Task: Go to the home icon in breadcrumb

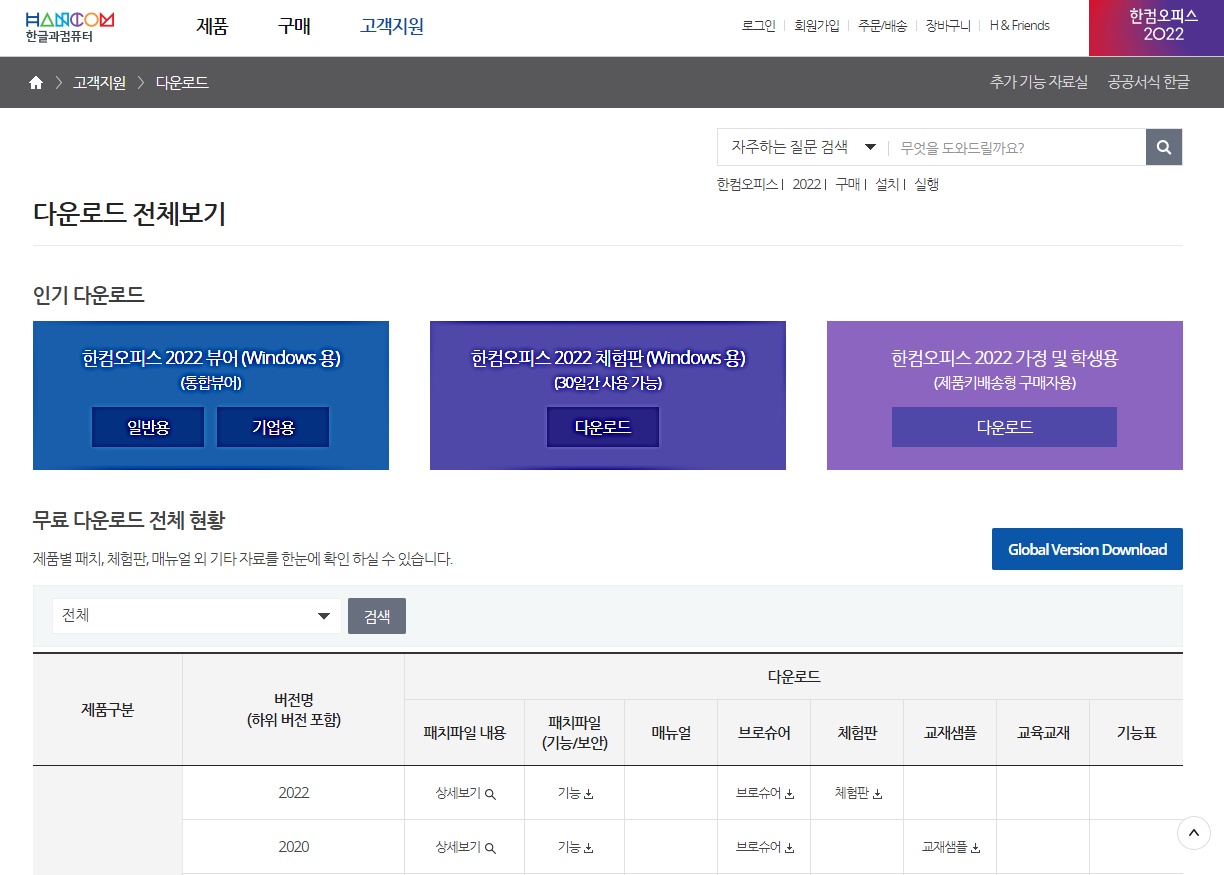Action: point(36,83)
